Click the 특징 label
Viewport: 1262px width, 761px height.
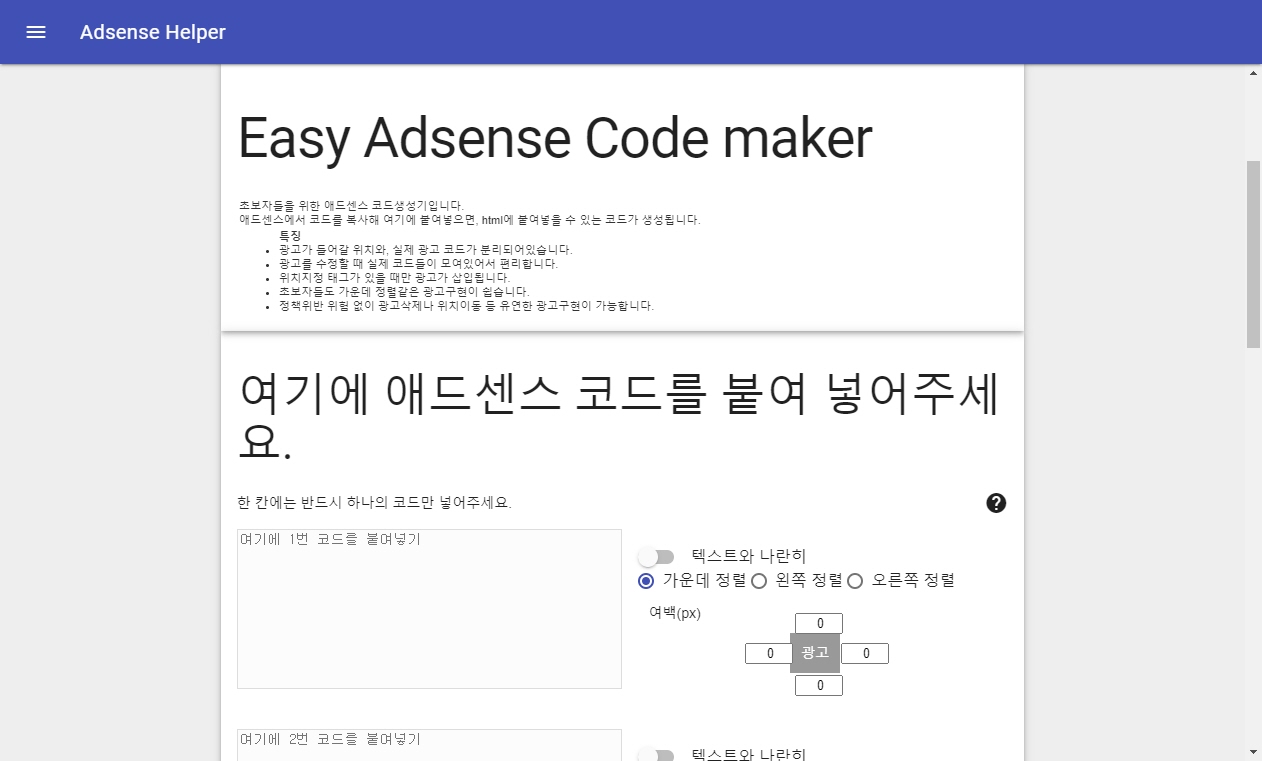point(290,235)
